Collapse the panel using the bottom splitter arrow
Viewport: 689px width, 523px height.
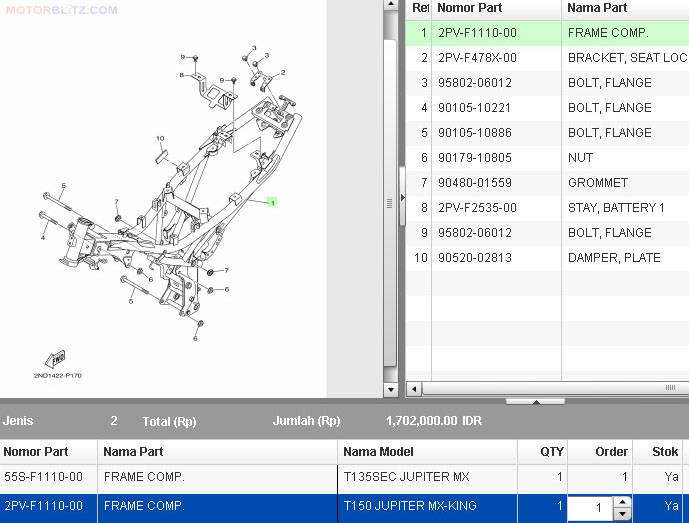click(535, 402)
